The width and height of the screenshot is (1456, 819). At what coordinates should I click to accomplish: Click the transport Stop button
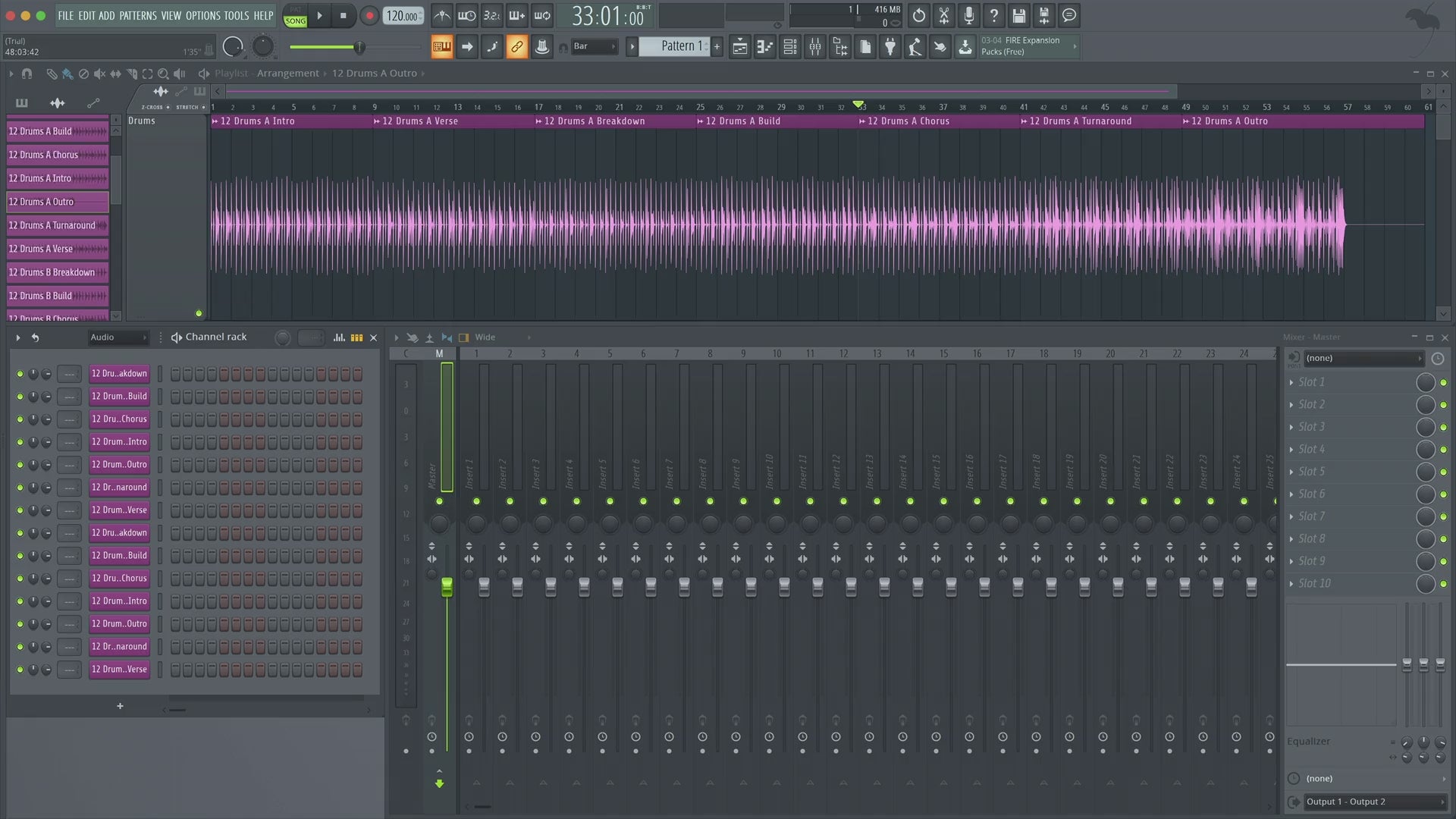(x=344, y=15)
